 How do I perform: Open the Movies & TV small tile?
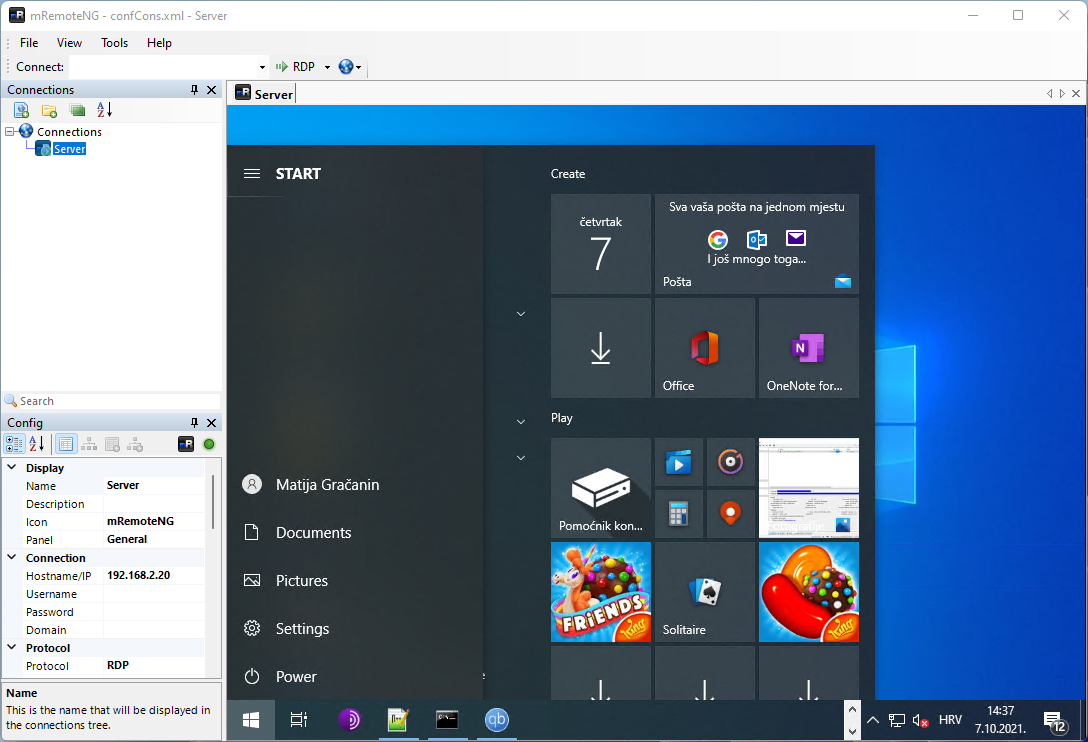click(x=679, y=462)
